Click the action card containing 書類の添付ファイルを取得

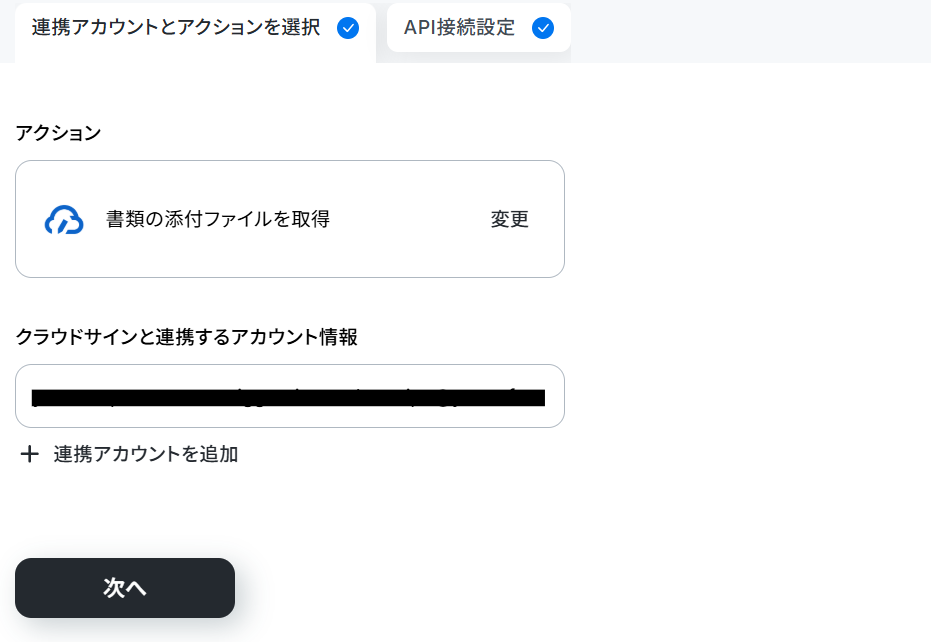(x=290, y=219)
